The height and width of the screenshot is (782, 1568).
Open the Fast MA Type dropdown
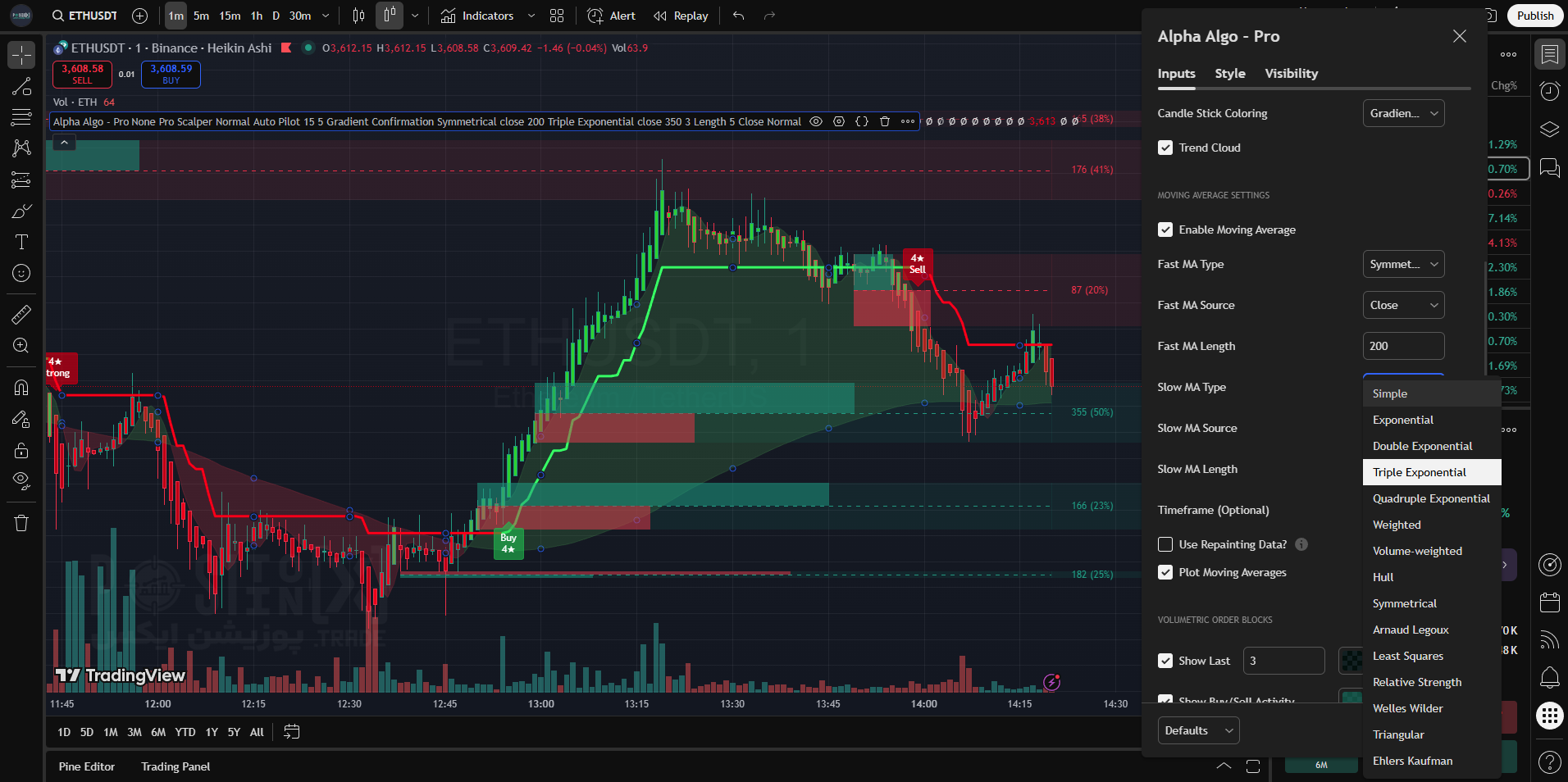click(1402, 264)
